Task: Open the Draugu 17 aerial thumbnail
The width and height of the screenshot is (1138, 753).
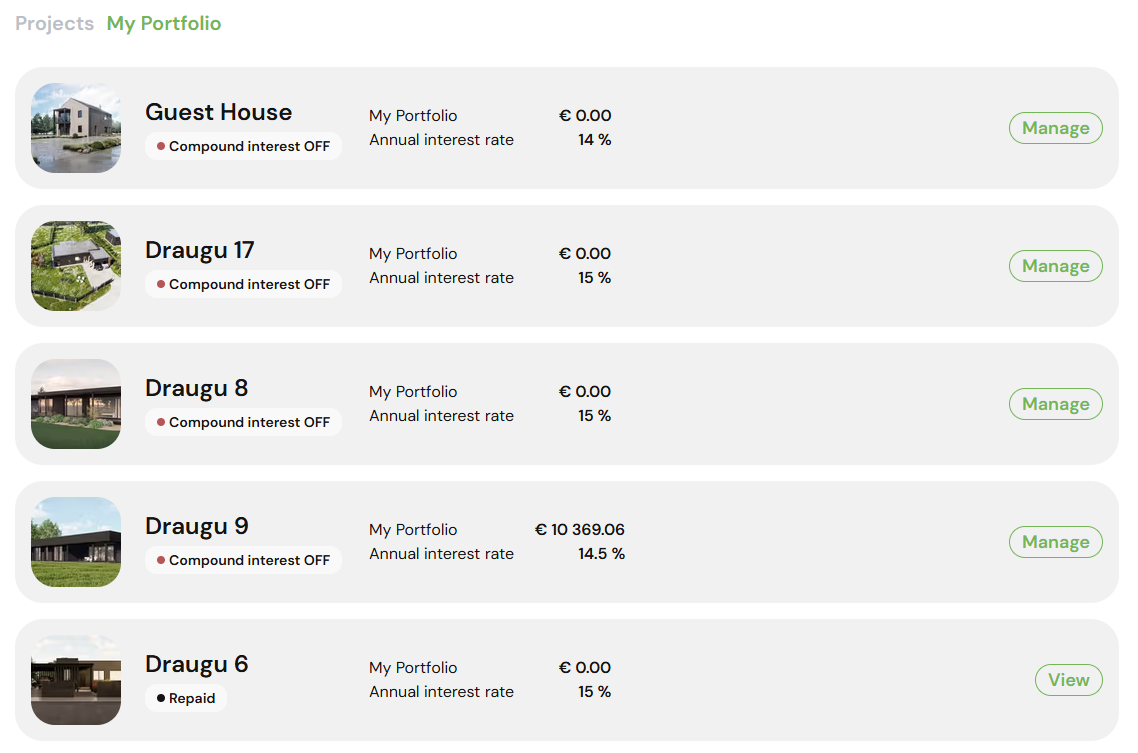Action: (76, 266)
